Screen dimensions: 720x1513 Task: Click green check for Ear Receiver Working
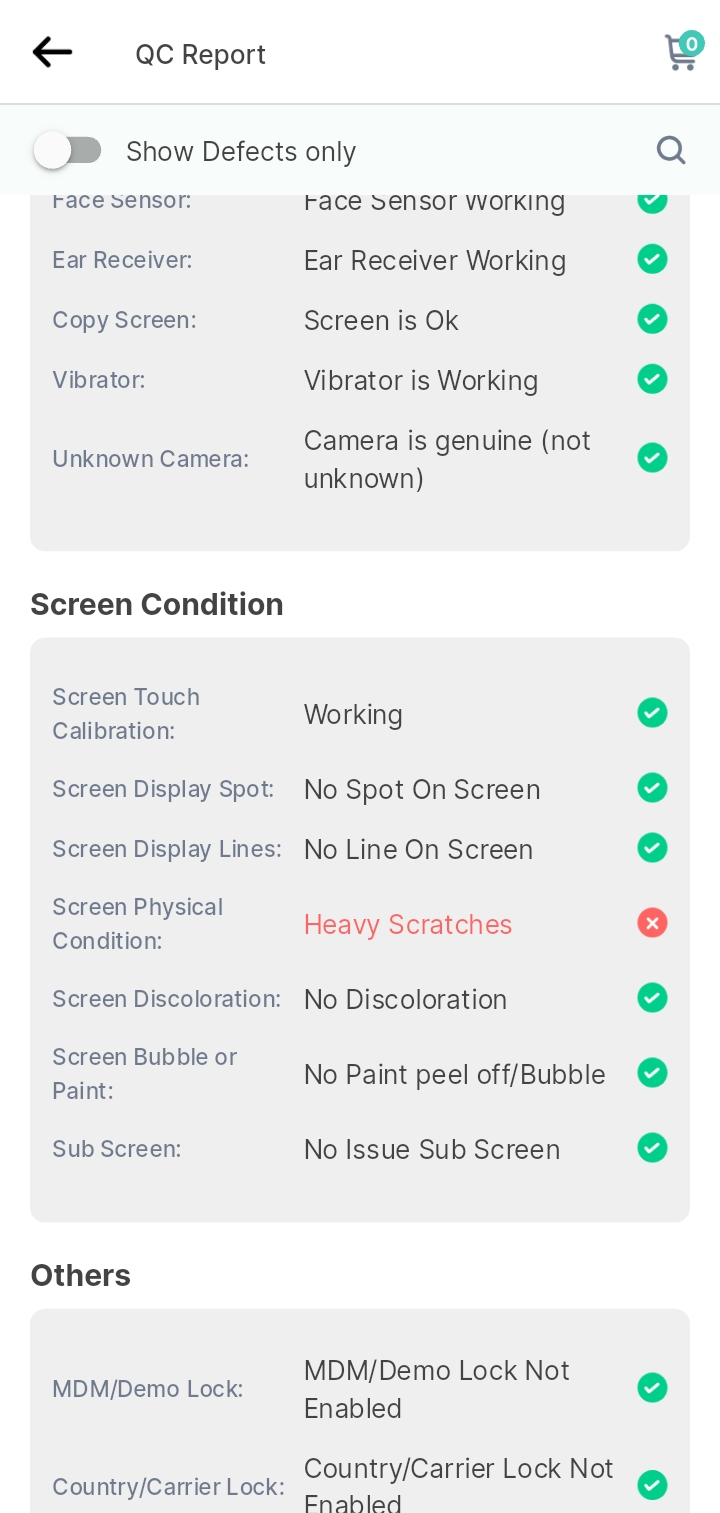(x=652, y=260)
